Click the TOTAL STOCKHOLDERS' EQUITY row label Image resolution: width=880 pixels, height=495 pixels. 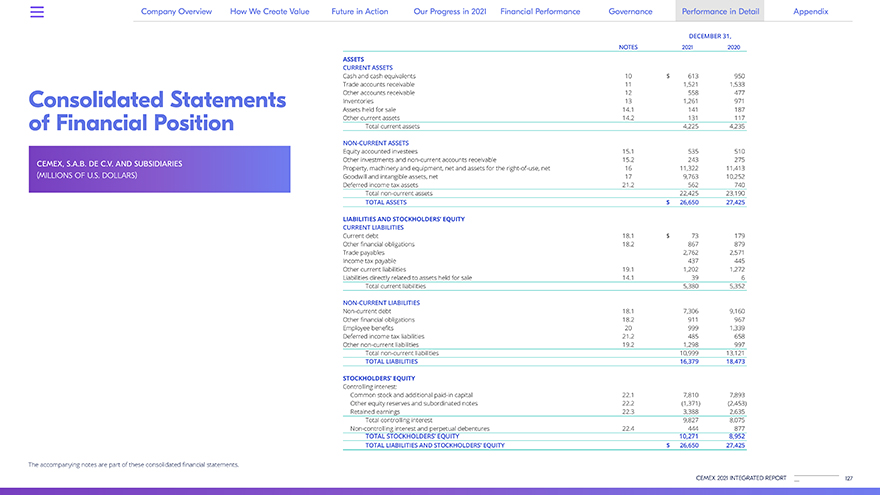[412, 436]
